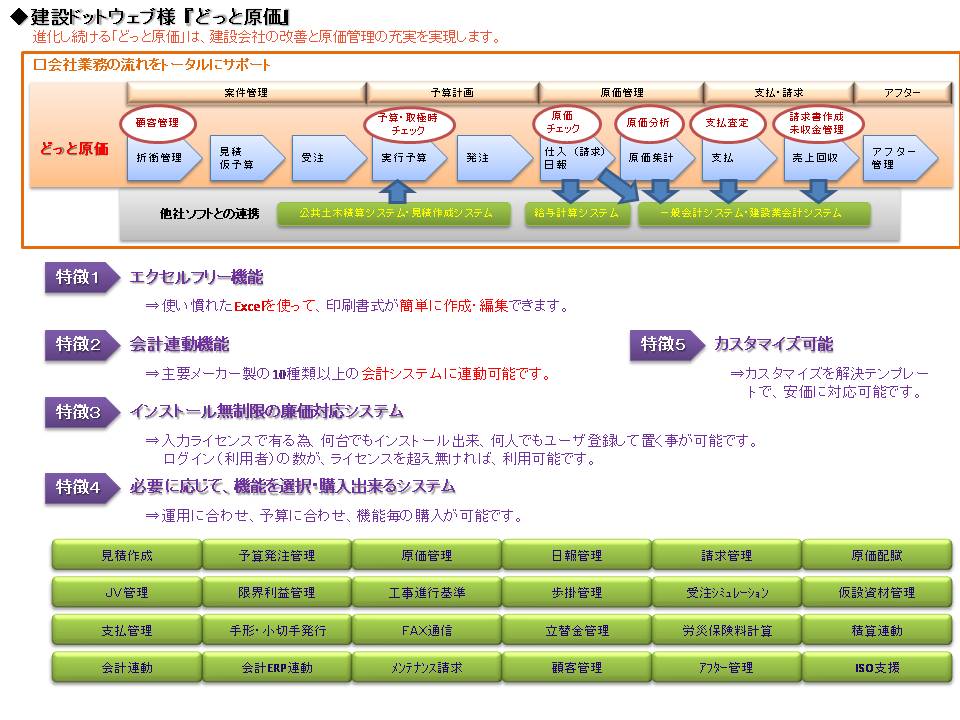Click the 特徴3 purple label
Screen dimensions: 960x720
pyautogui.click(x=82, y=412)
